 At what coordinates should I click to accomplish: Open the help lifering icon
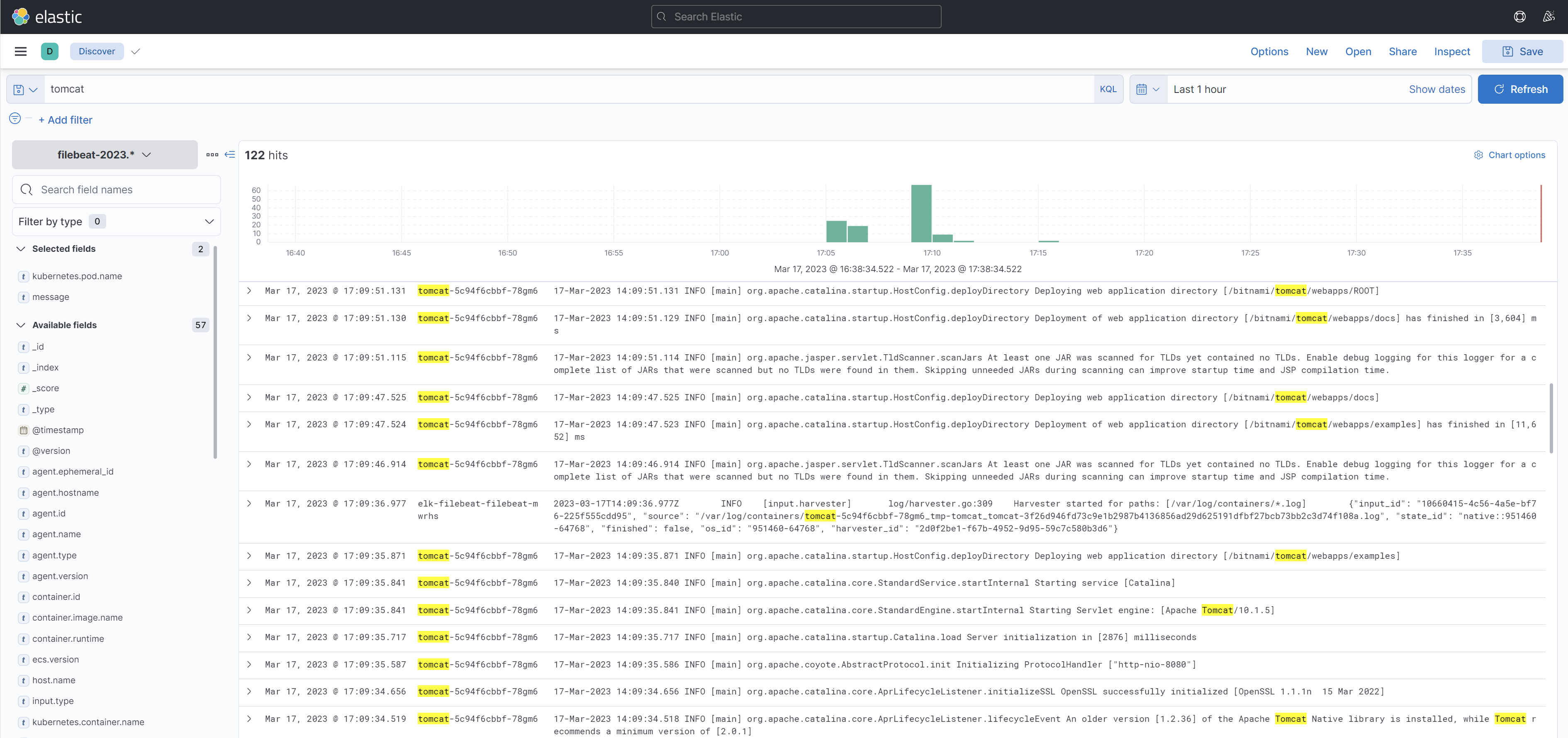point(1520,17)
